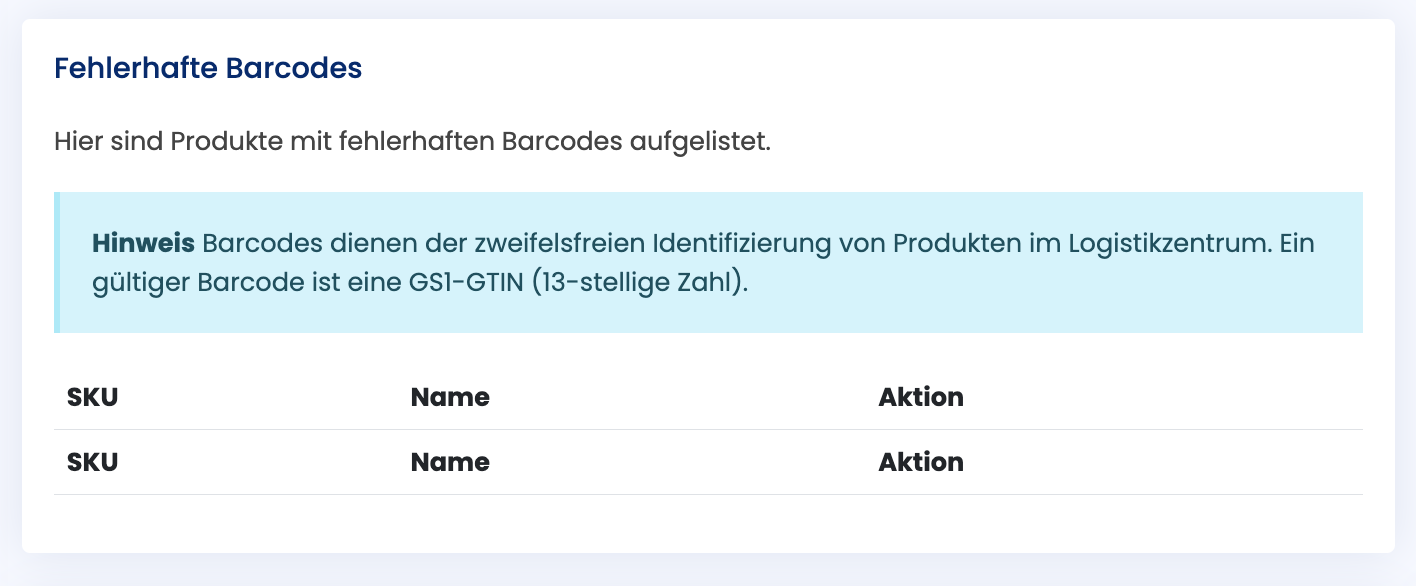The height and width of the screenshot is (586, 1416).
Task: Click the word "aufgelistet" in the description
Action: point(699,141)
